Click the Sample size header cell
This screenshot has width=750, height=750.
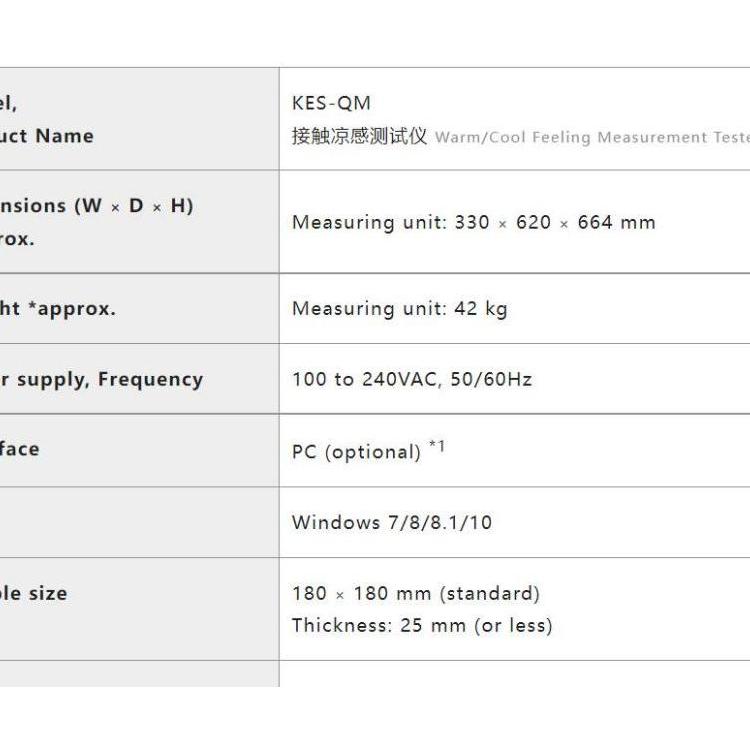click(x=140, y=609)
